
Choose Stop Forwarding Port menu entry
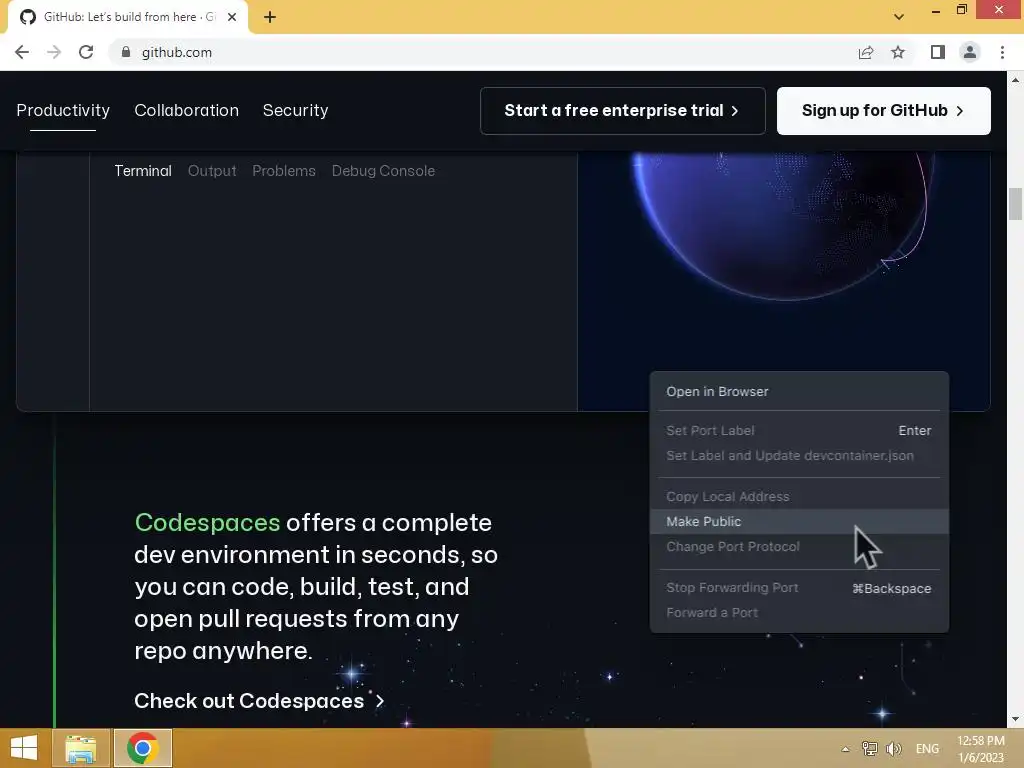tap(799, 588)
